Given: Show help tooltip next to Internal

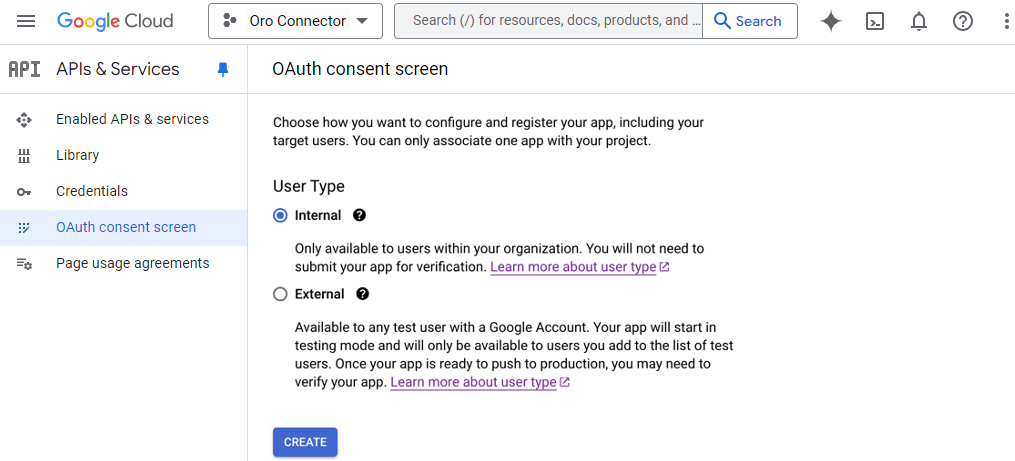Looking at the screenshot, I should [360, 215].
